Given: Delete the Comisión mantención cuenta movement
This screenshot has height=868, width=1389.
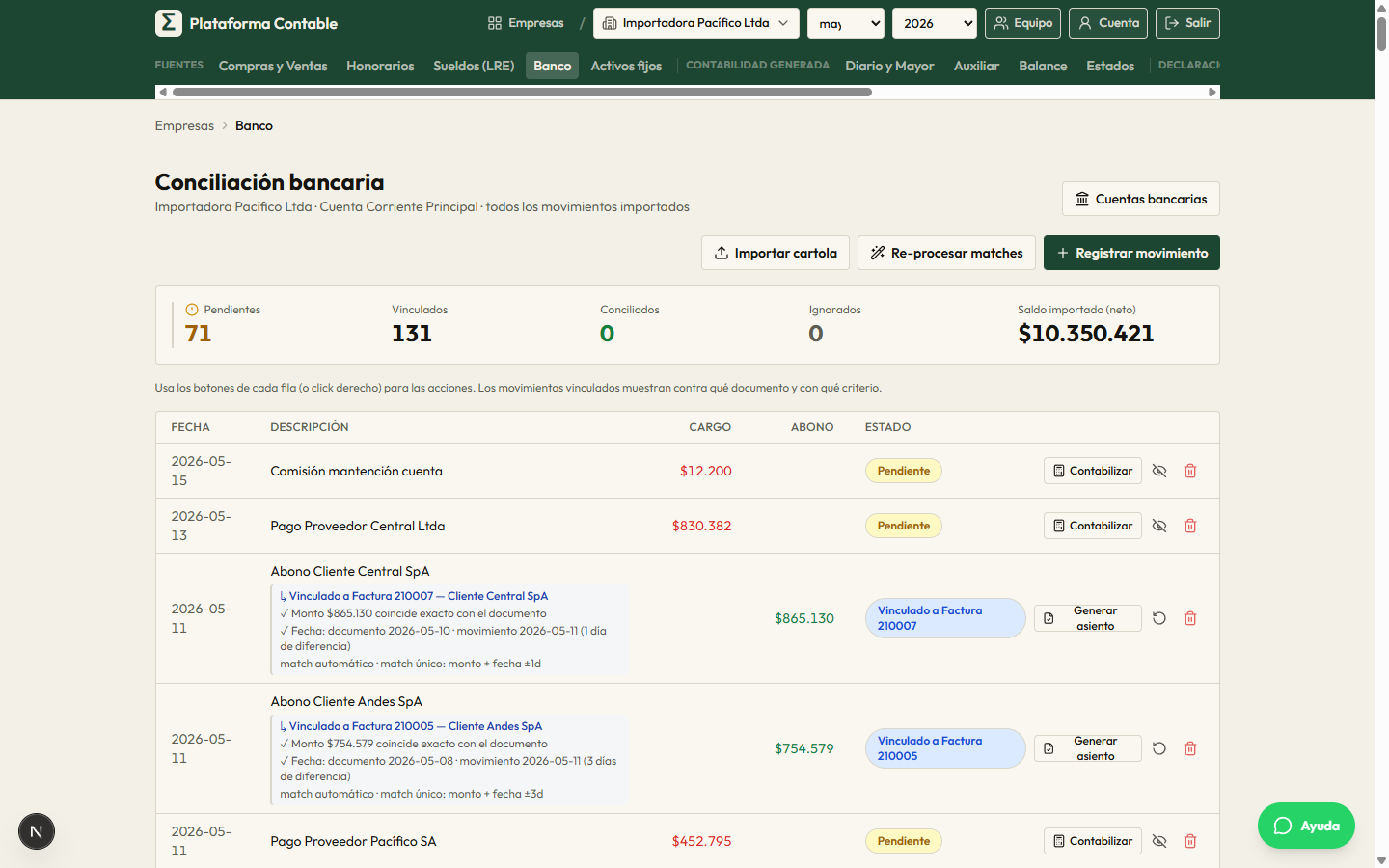Looking at the screenshot, I should click(x=1190, y=471).
